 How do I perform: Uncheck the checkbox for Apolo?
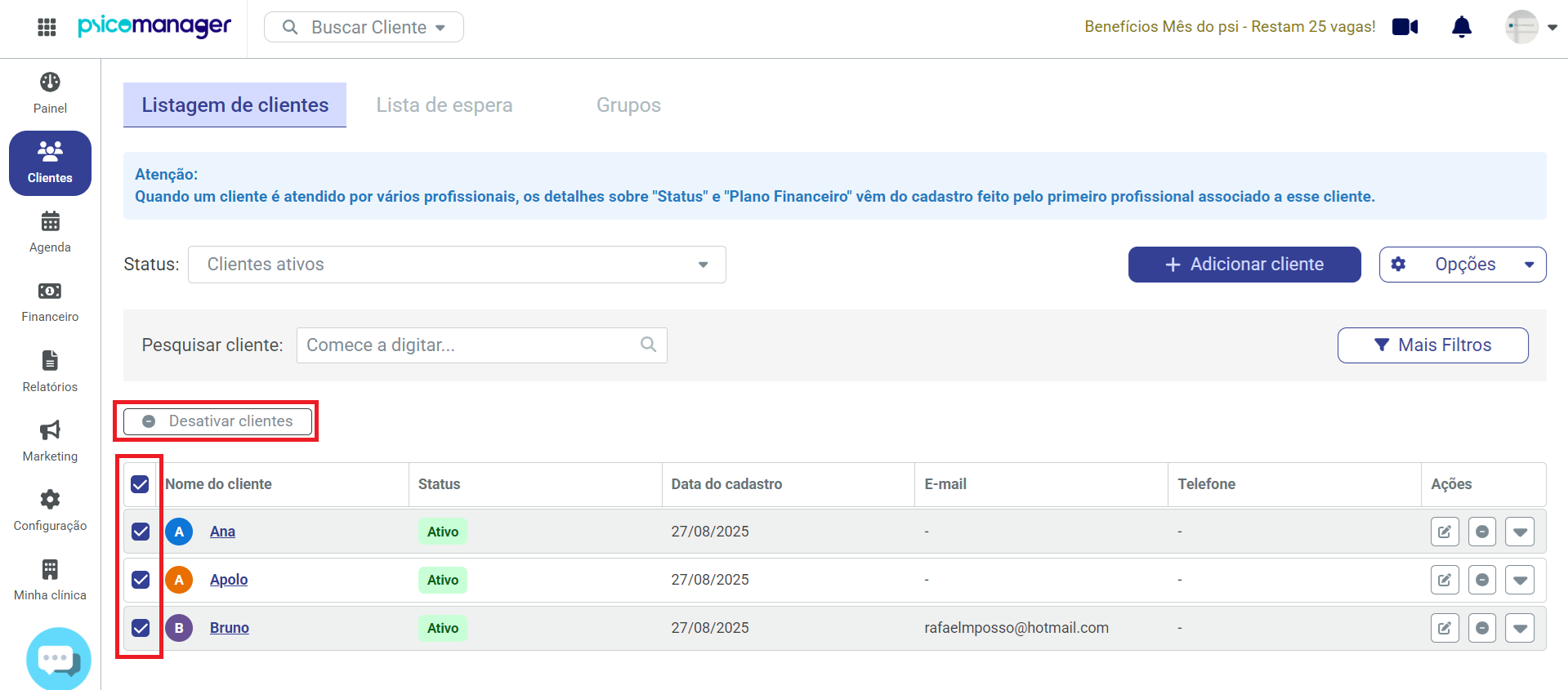tap(141, 580)
